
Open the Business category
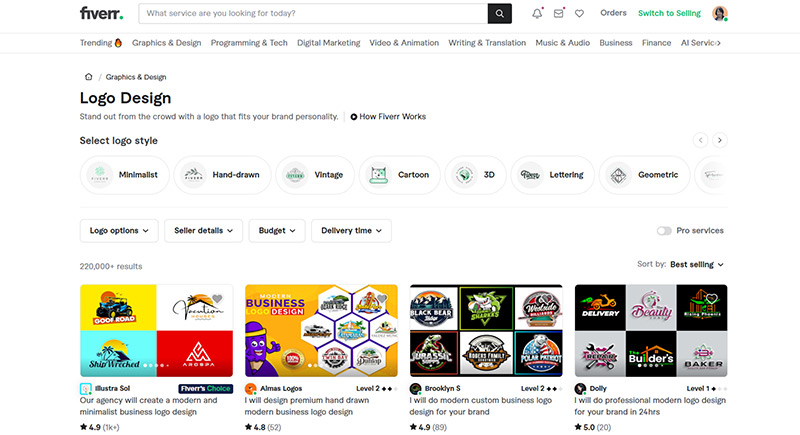tap(616, 43)
